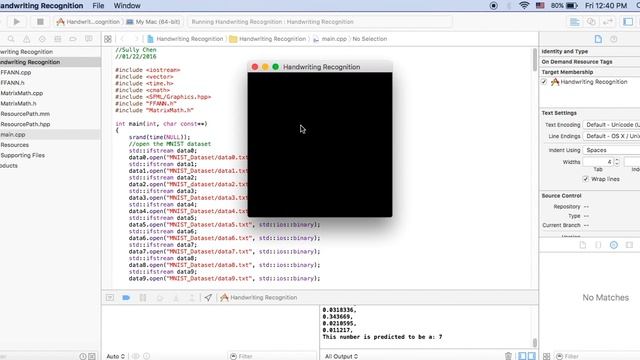Viewport: 640px width, 360px height.
Task: Click the Handwriting Recognition folder breadcrumb
Action: click(x=267, y=39)
